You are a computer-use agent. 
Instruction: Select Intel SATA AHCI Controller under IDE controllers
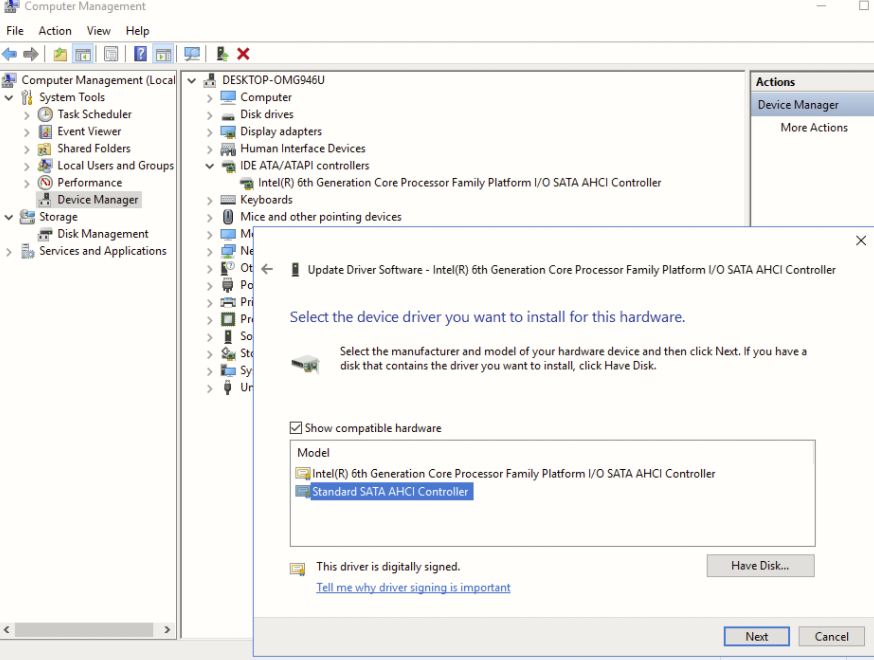pyautogui.click(x=459, y=182)
